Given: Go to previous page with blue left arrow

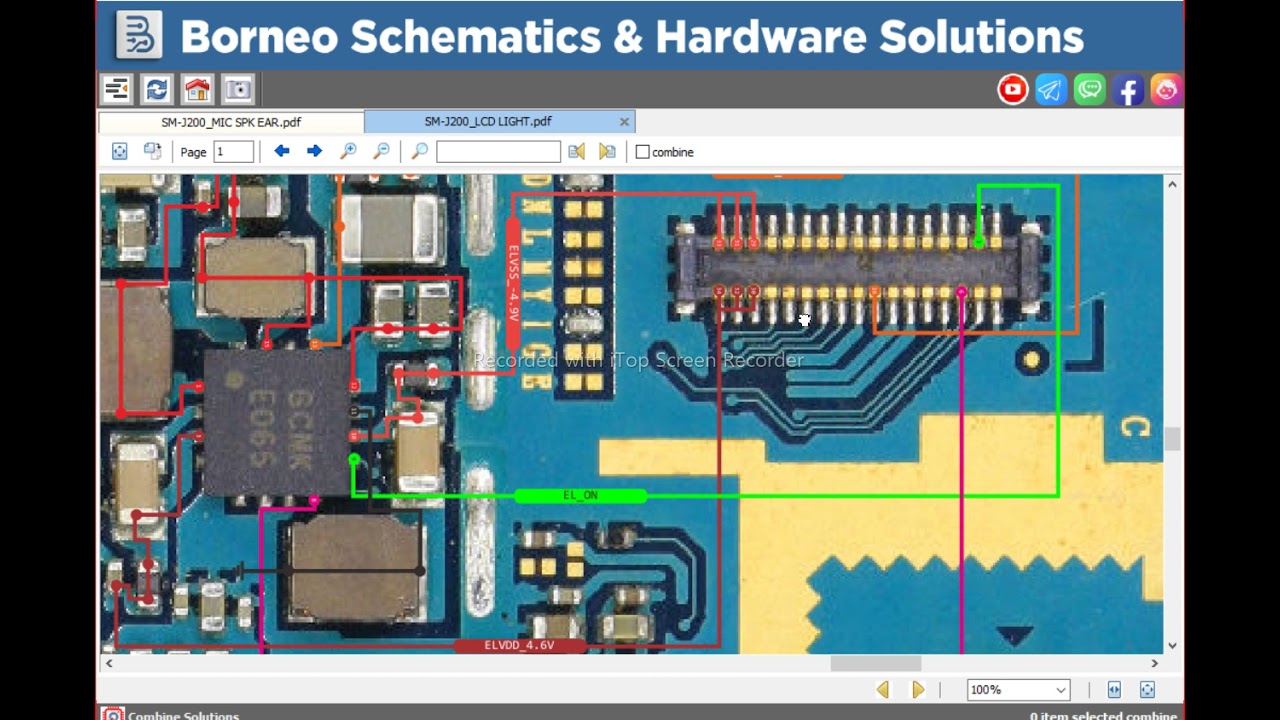Looking at the screenshot, I should coord(282,151).
